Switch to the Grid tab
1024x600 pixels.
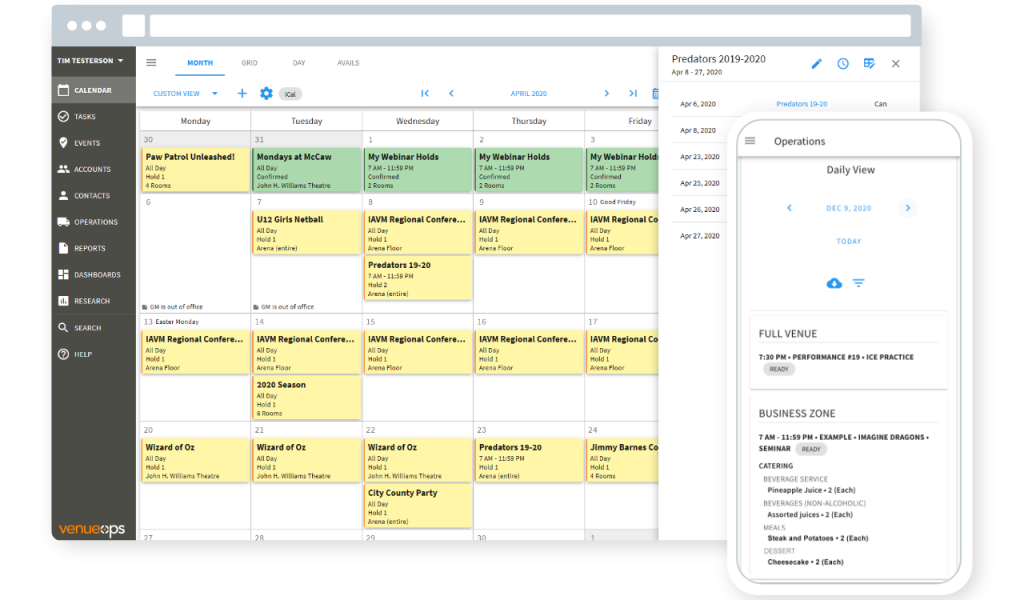click(x=249, y=63)
